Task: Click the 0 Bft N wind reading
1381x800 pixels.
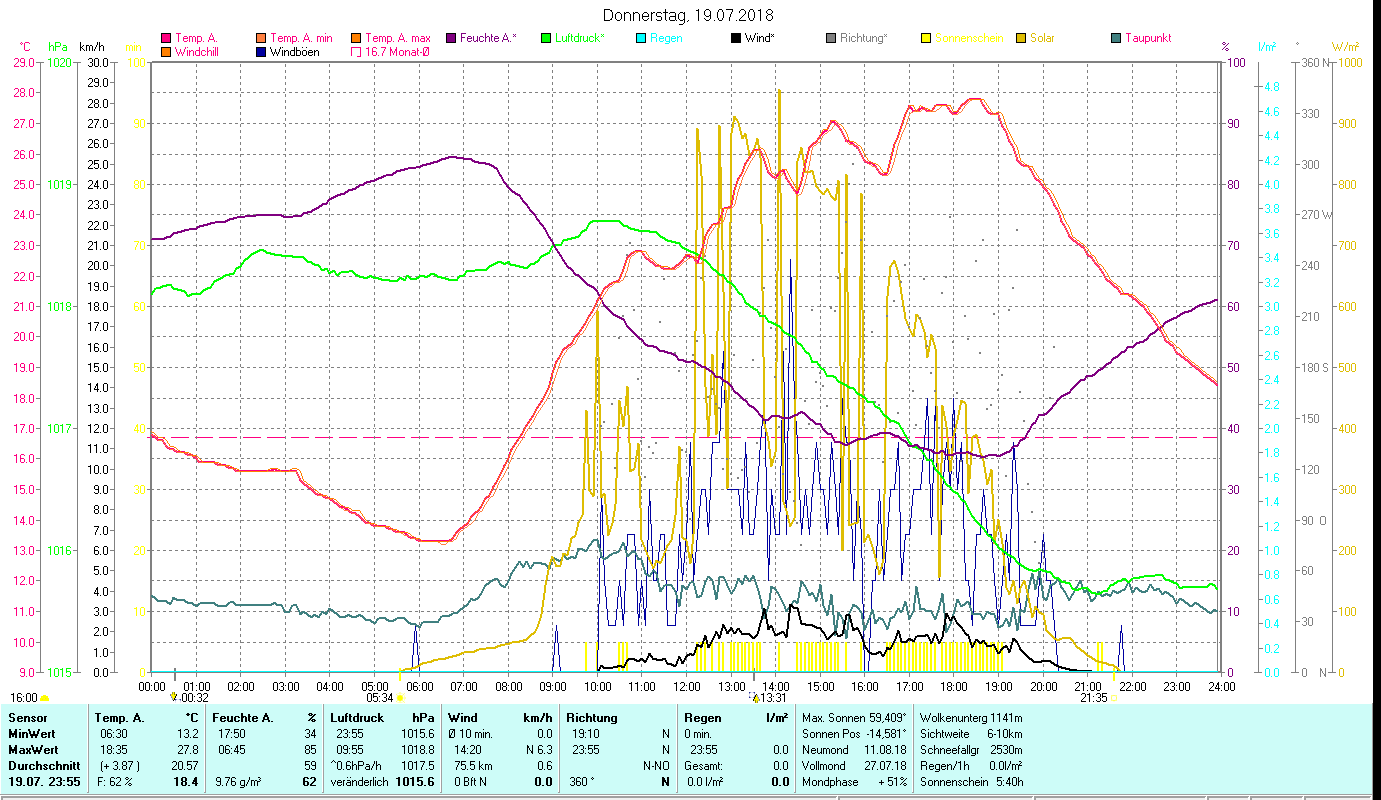Action: pyautogui.click(x=470, y=782)
